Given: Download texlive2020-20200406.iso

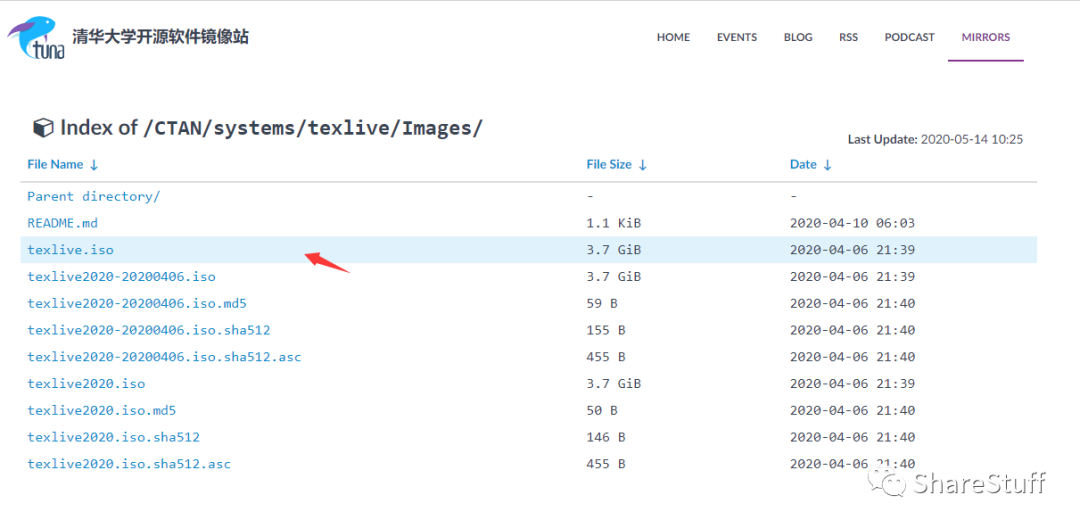Looking at the screenshot, I should [121, 277].
